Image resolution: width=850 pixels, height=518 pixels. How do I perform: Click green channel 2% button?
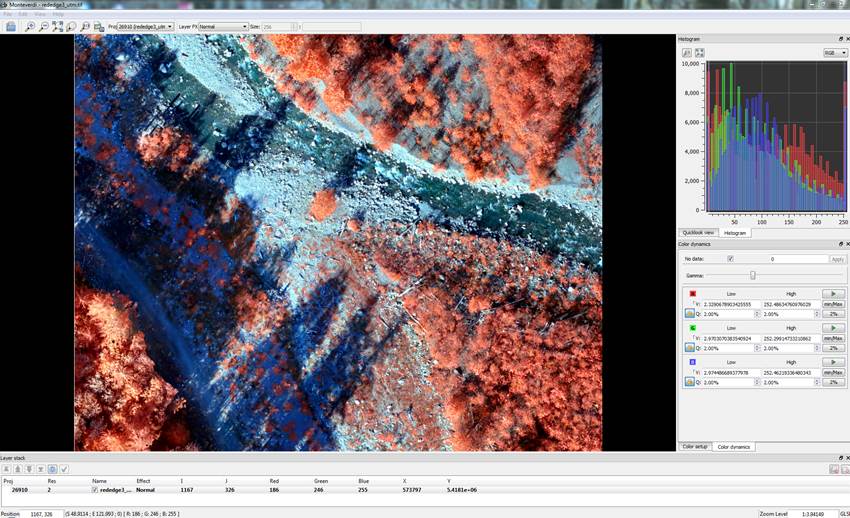834,348
